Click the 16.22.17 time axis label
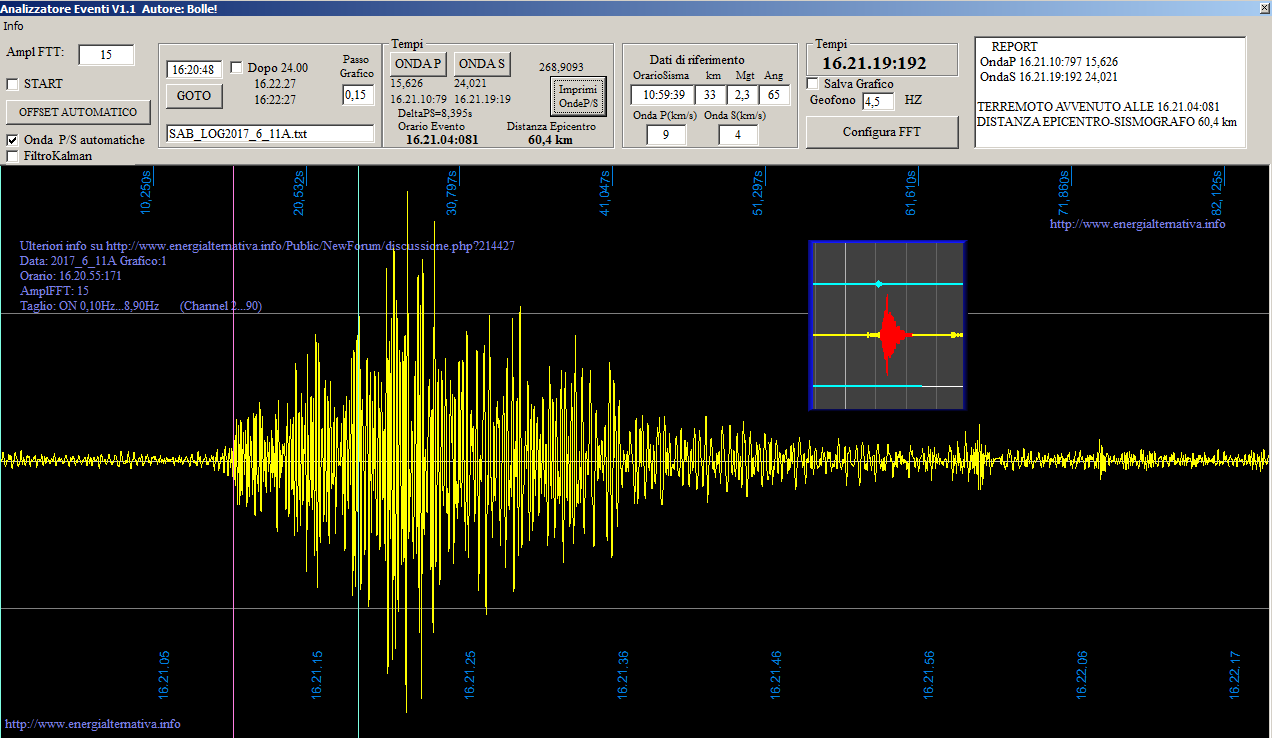Screen dimensions: 1272x738 [x=1235, y=675]
